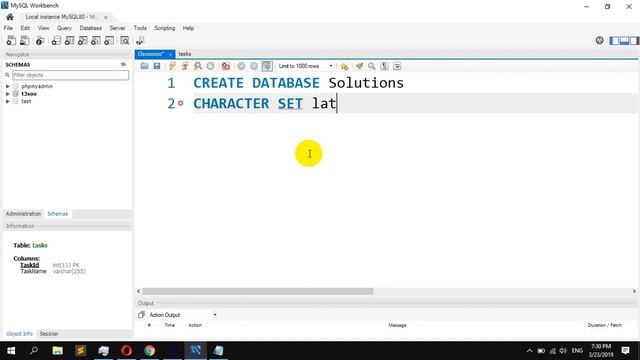
Task: Click the editor horizontal scrollbar thumb
Action: point(258,291)
